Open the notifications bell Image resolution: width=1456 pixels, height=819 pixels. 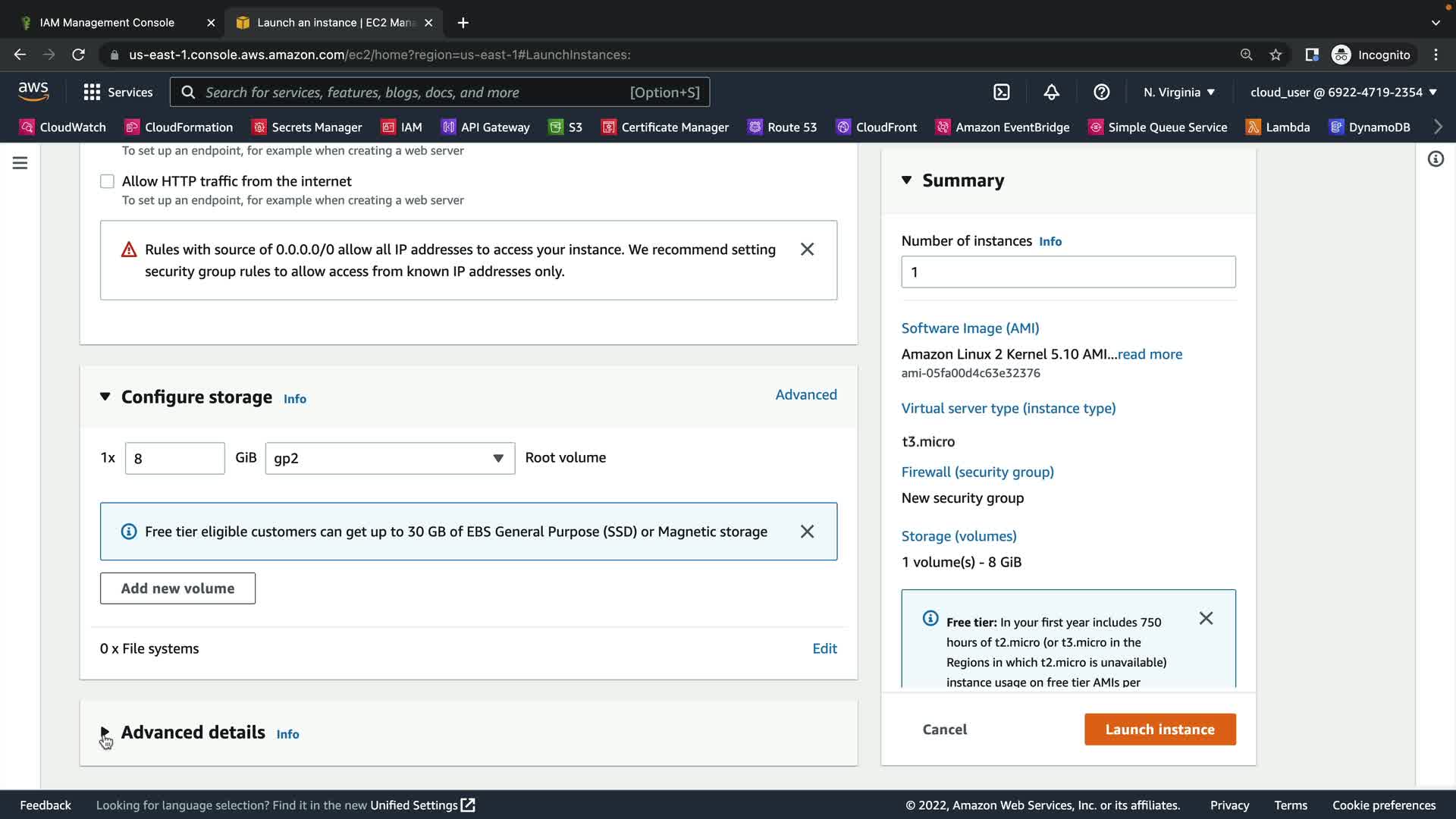pos(1051,93)
